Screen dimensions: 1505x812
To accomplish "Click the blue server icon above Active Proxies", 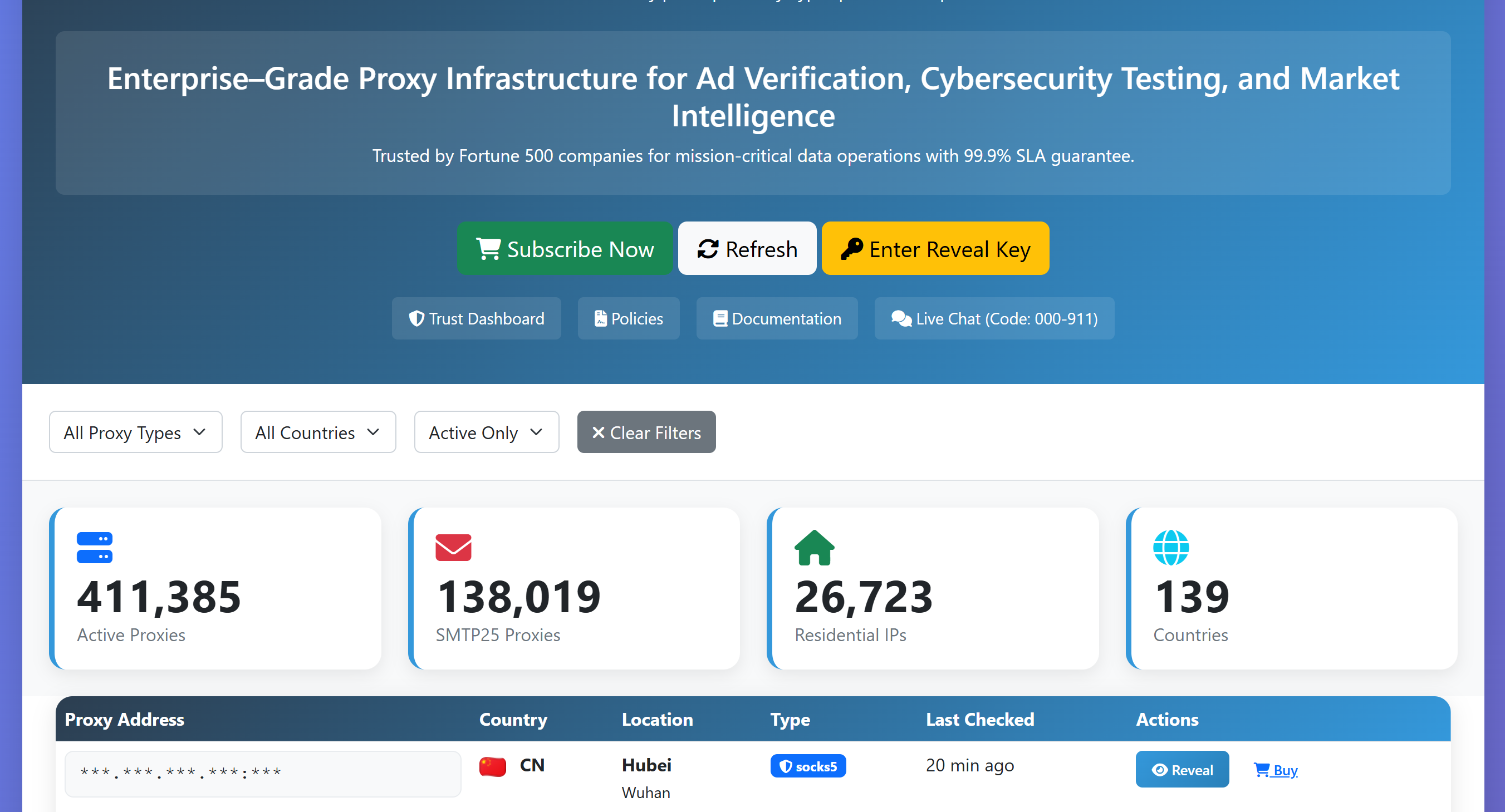I will [94, 548].
